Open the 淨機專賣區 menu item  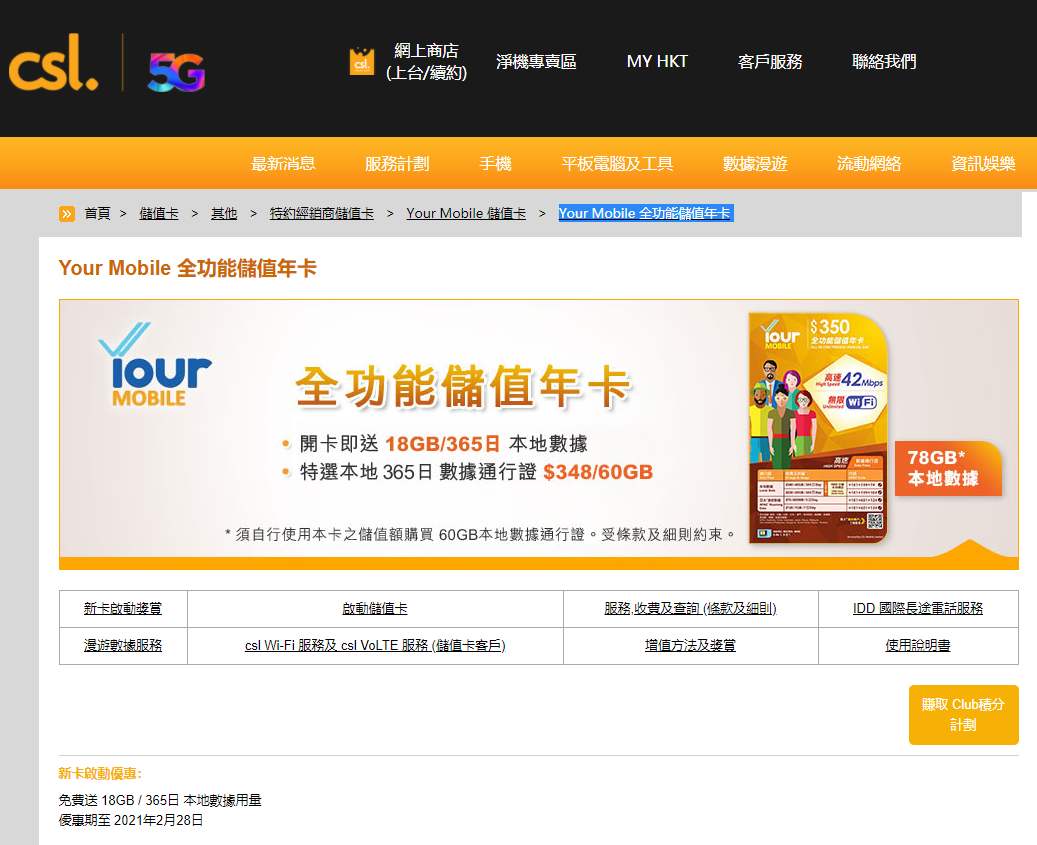click(536, 61)
